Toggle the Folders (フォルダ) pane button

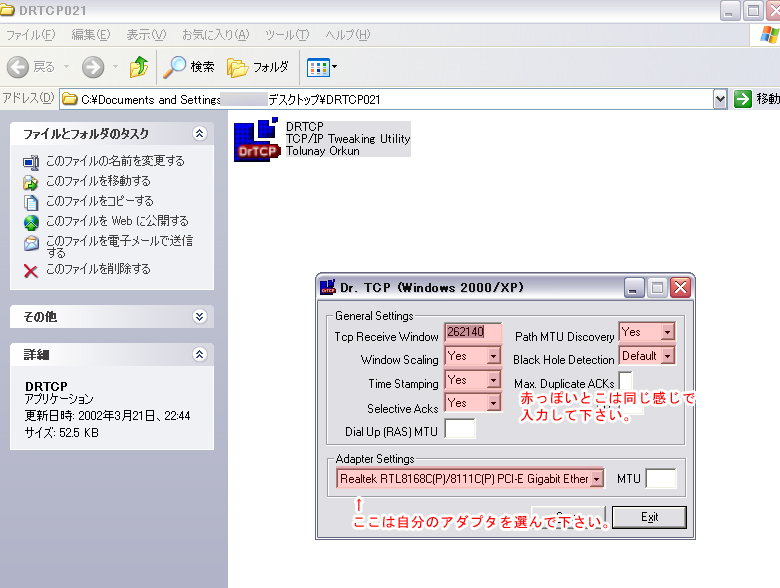click(258, 67)
